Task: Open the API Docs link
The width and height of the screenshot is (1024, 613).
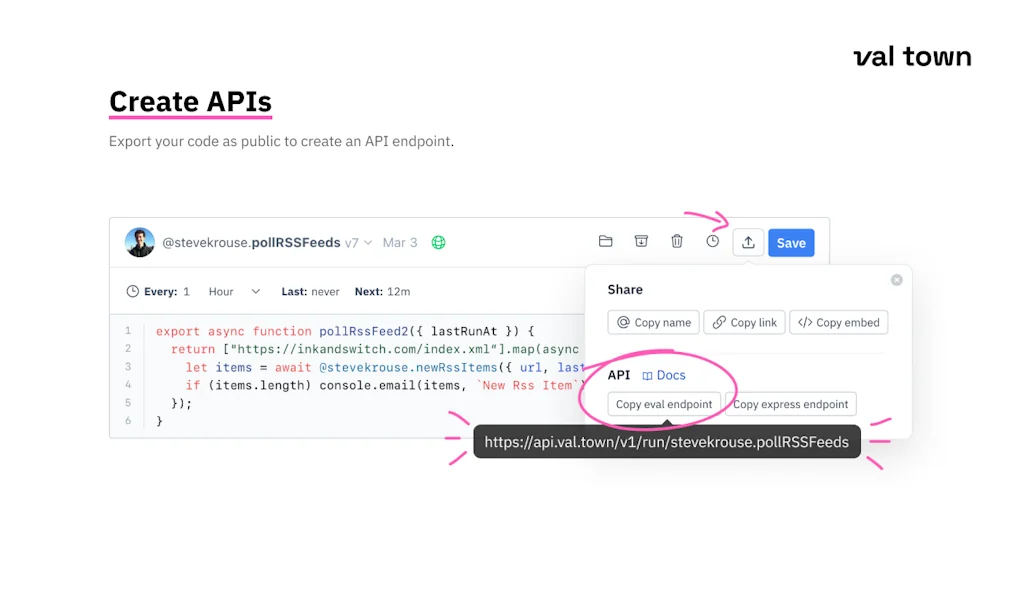Action: [664, 375]
